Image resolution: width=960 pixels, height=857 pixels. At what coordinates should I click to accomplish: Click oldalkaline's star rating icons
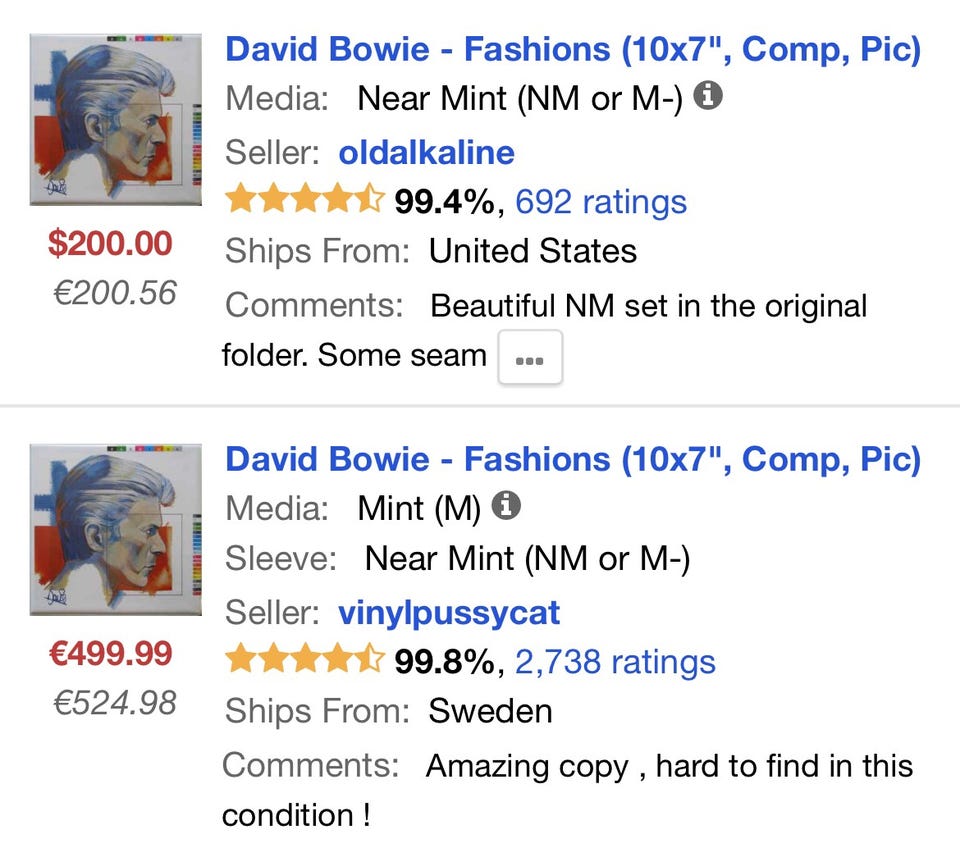[x=305, y=201]
